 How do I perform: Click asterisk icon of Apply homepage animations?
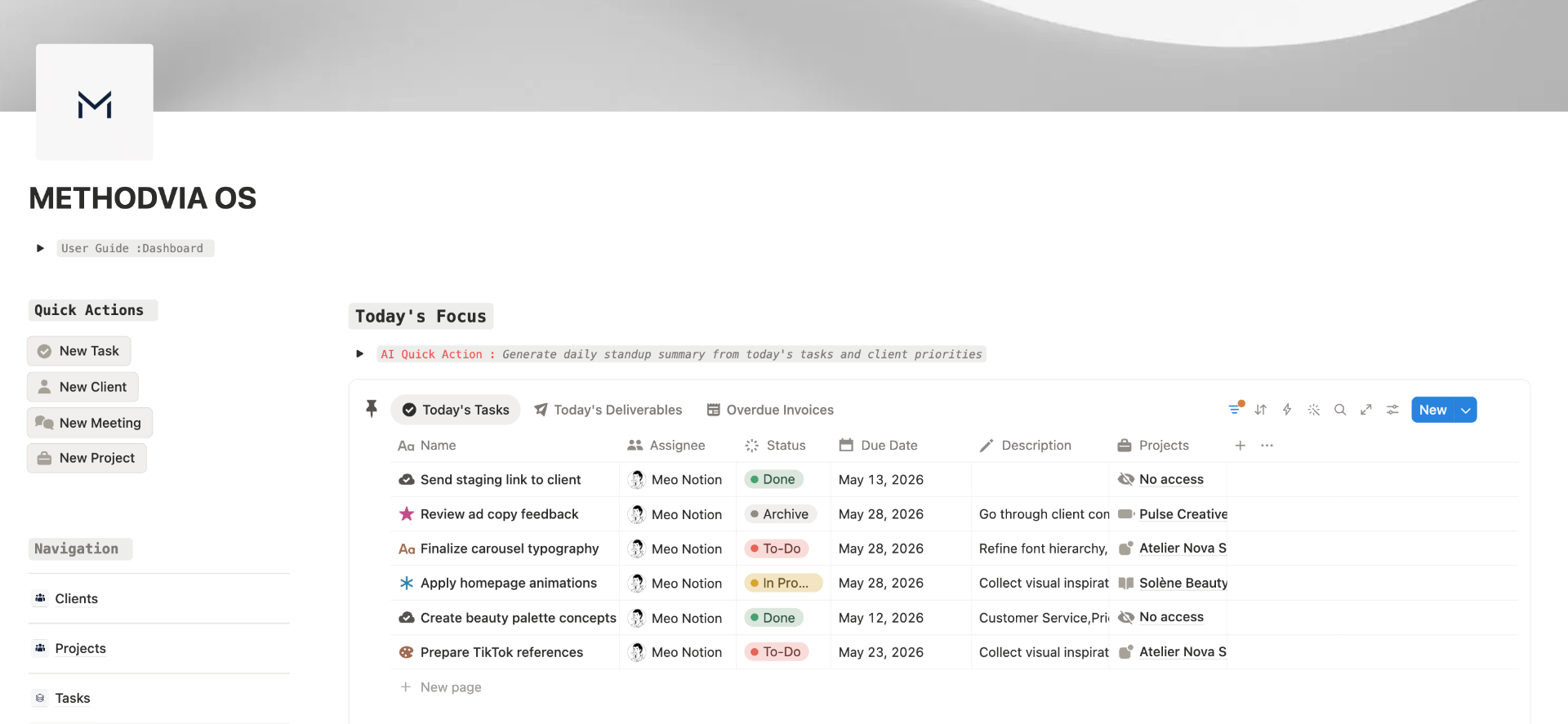click(406, 583)
